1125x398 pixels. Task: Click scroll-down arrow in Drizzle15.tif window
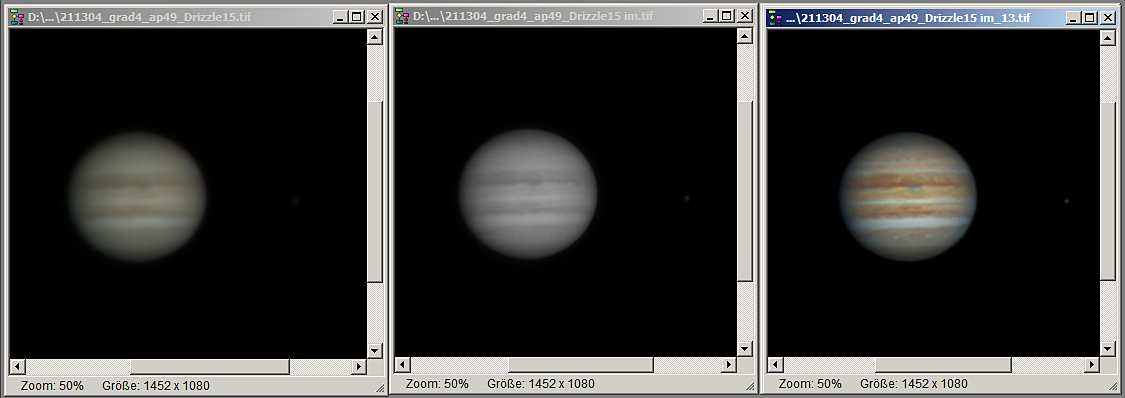[x=375, y=351]
